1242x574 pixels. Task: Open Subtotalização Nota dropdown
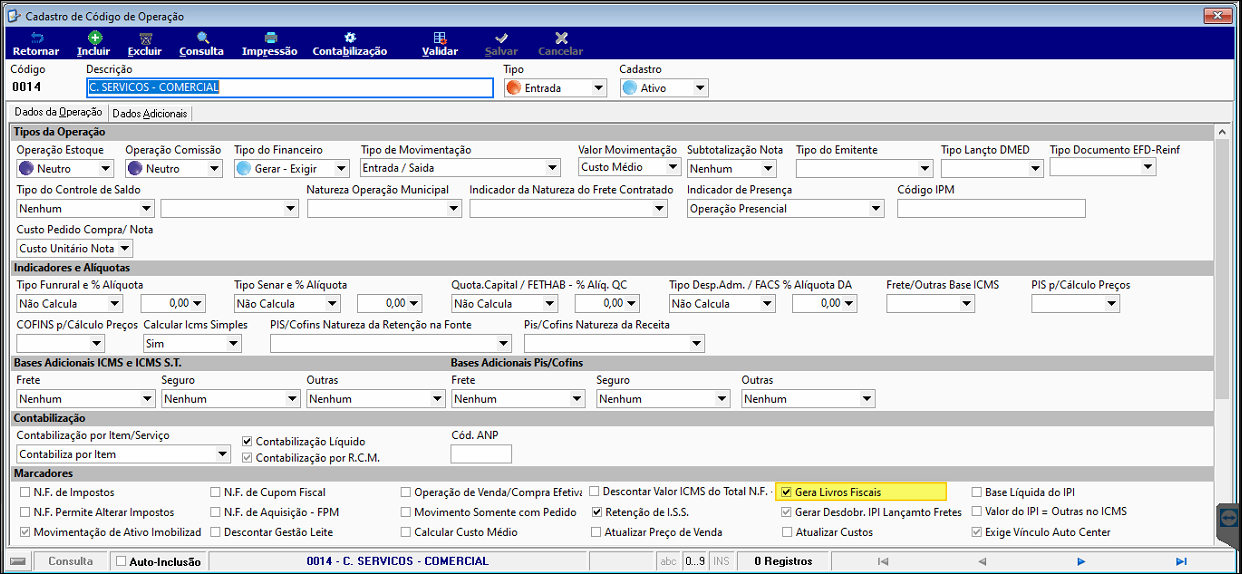click(x=768, y=168)
